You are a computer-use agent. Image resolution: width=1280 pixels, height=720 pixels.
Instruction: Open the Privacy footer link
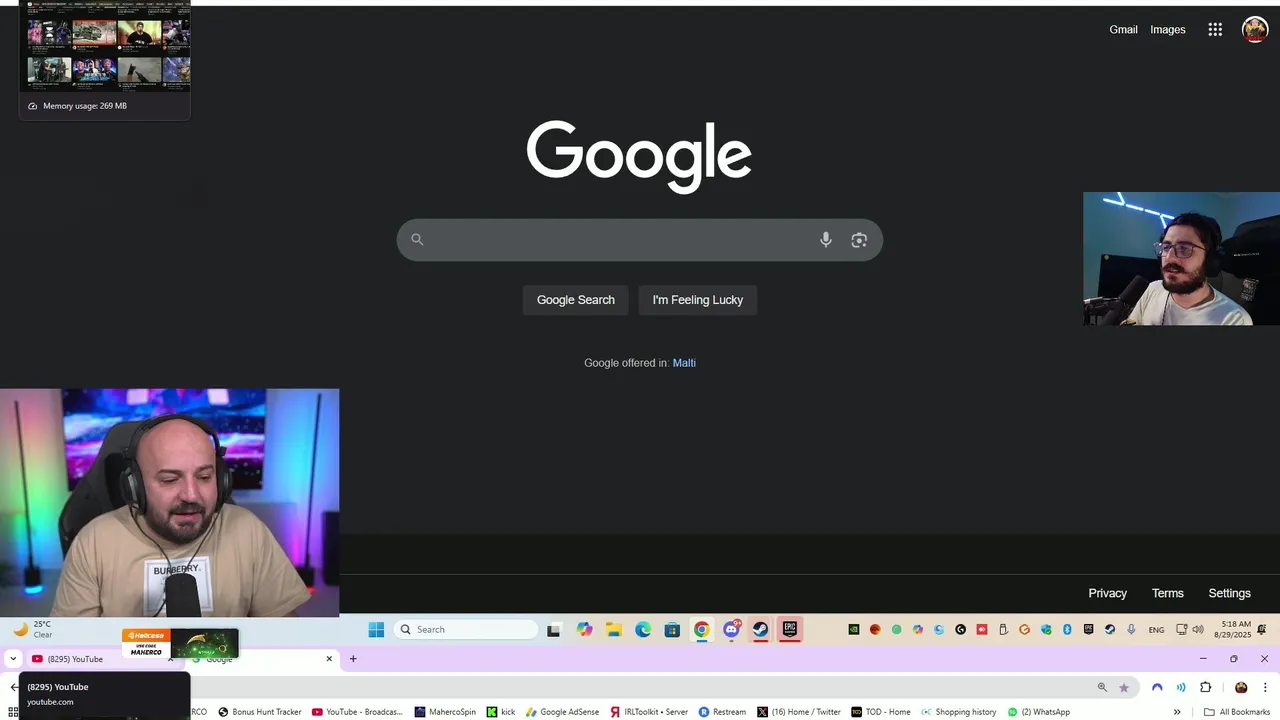pyautogui.click(x=1107, y=593)
